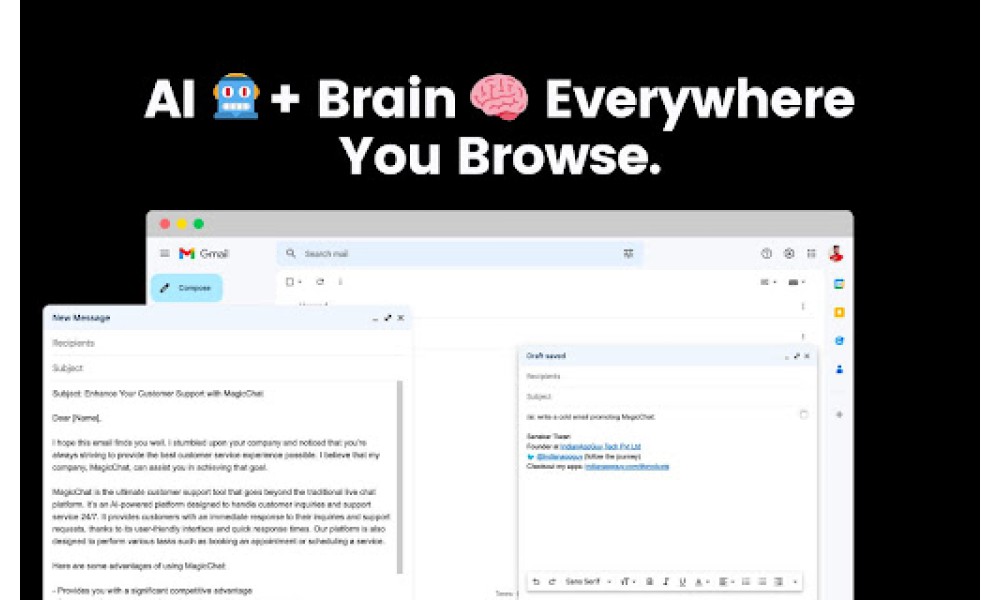Open the Gmail main menu hamburger icon
The image size is (1000, 600).
click(x=165, y=254)
